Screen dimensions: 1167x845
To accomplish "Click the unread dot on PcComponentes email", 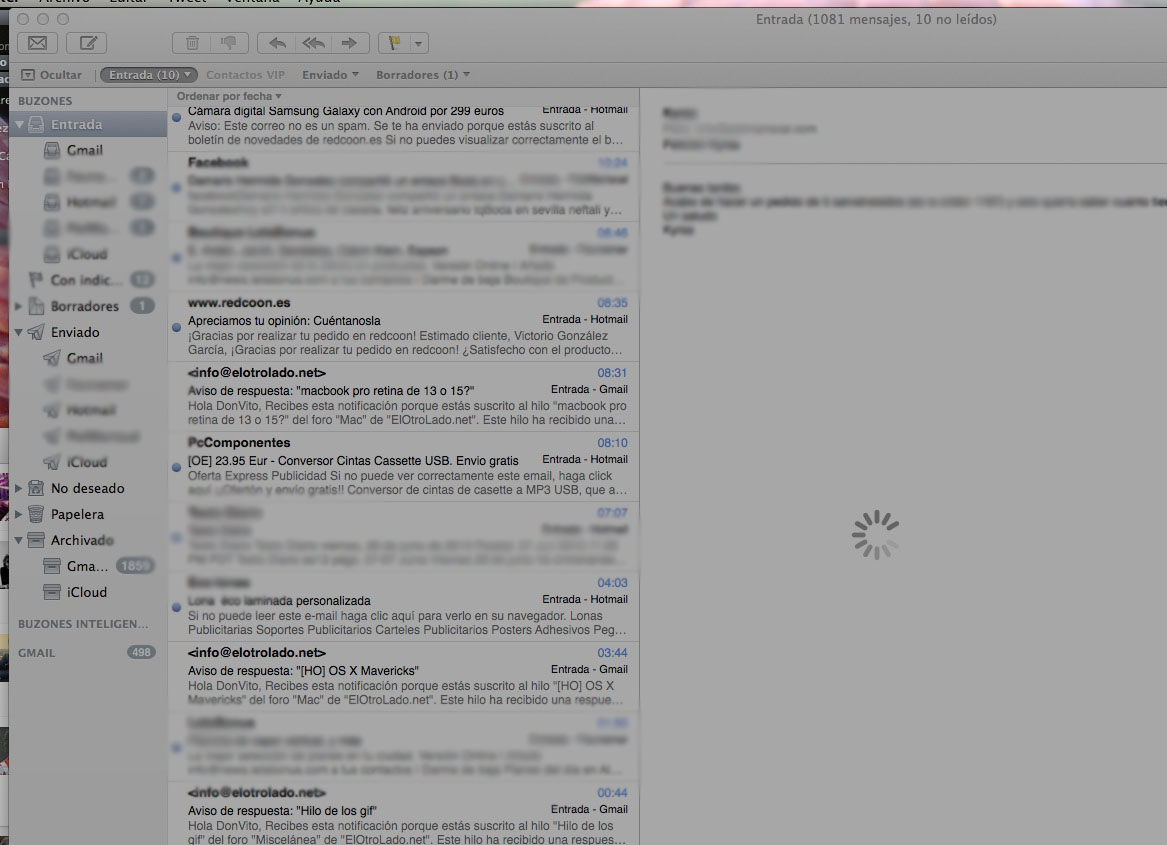I will pos(176,468).
